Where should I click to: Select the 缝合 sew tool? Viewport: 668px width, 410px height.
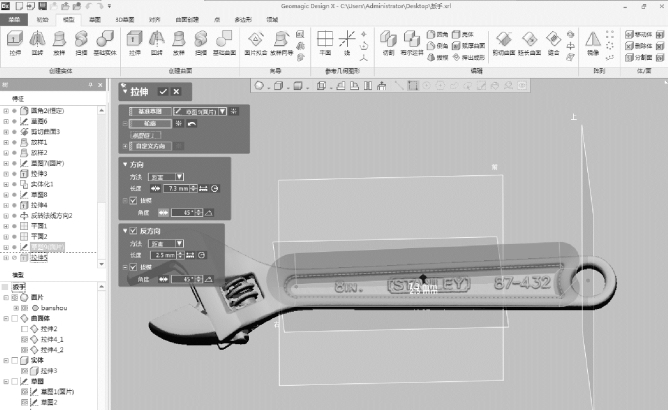coord(553,43)
